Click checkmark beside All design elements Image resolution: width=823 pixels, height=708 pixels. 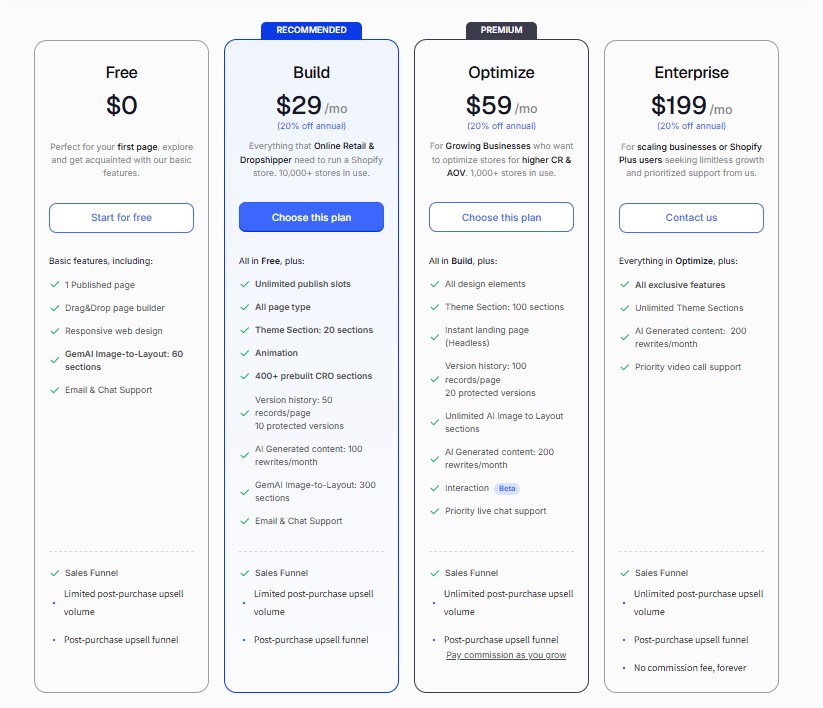pos(435,284)
